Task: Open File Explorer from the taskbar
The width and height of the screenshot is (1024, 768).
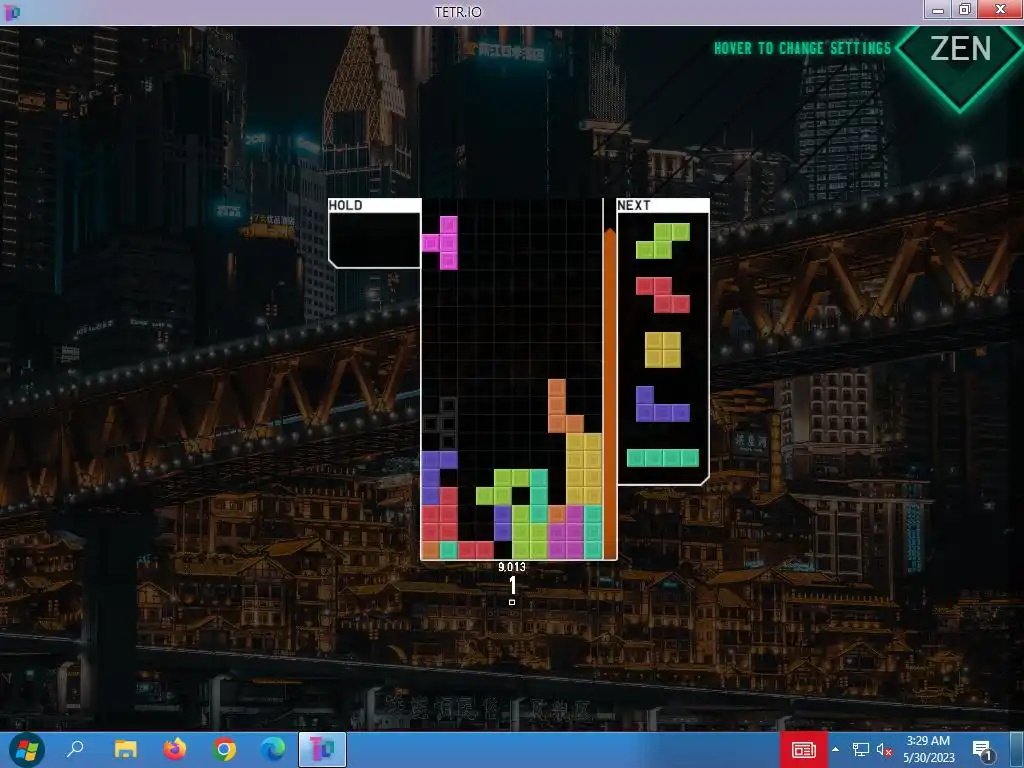Action: [125, 750]
